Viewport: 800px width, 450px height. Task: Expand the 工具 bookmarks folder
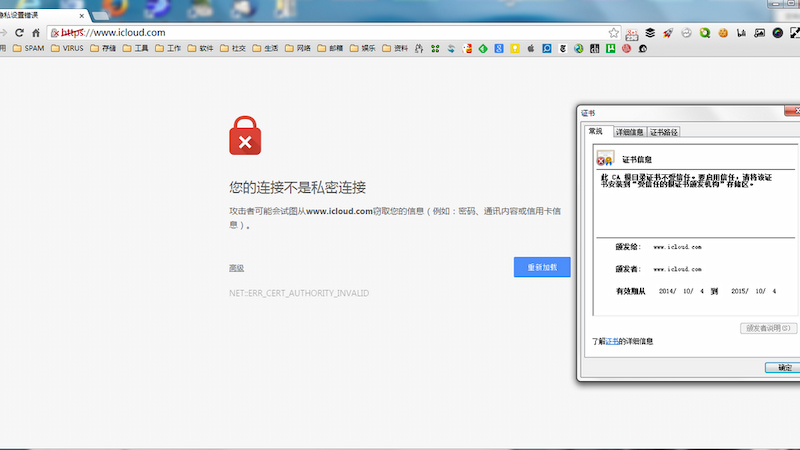click(x=136, y=48)
